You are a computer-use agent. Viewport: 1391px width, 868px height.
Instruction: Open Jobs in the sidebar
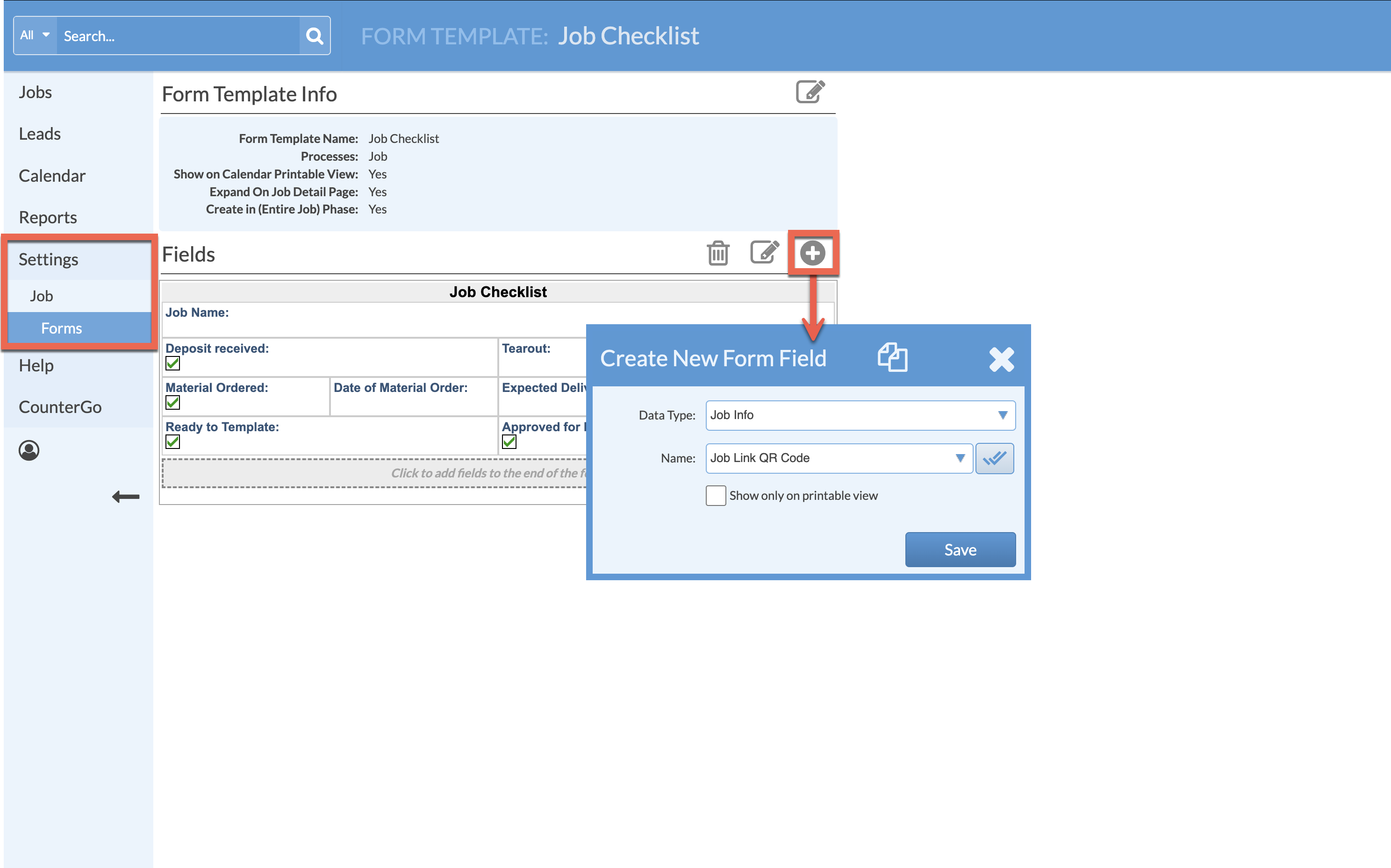point(35,92)
